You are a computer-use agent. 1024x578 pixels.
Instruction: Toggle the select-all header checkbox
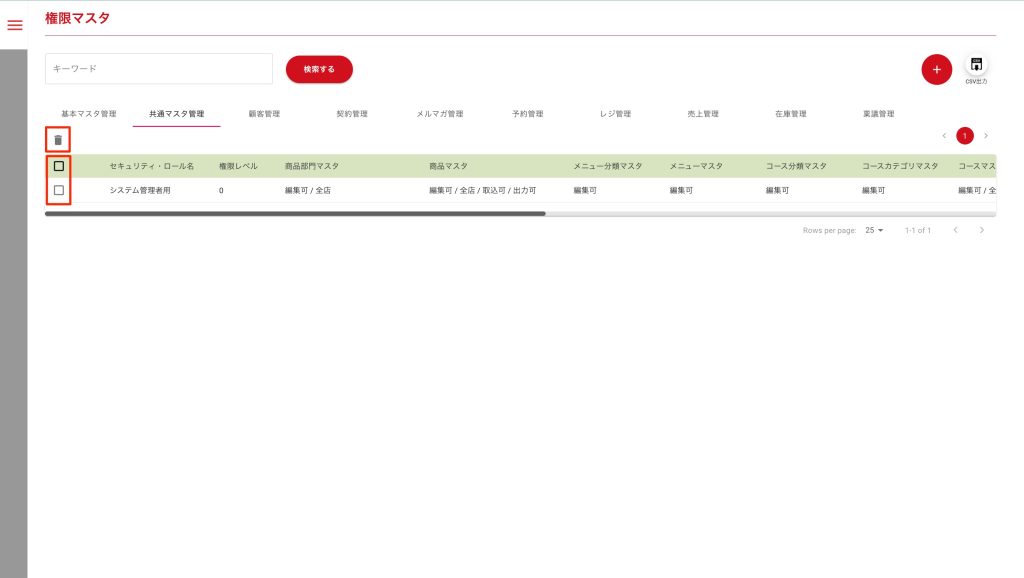point(59,166)
